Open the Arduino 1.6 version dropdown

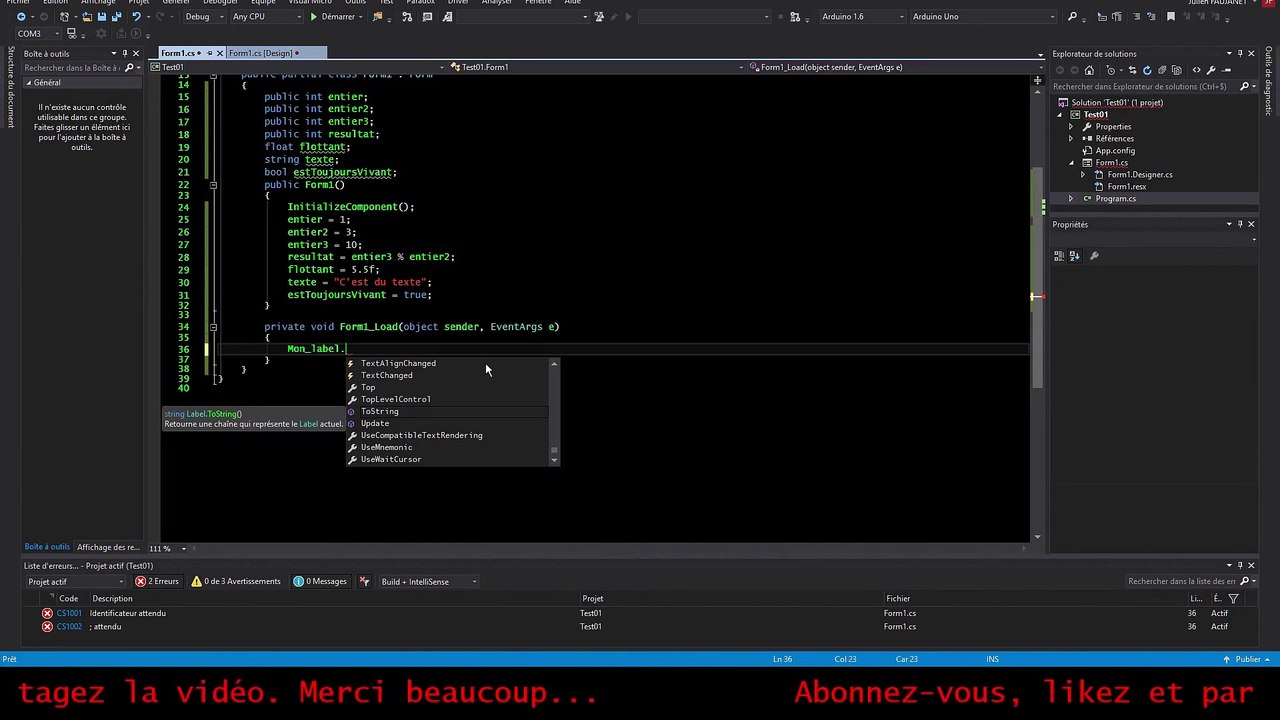862,17
